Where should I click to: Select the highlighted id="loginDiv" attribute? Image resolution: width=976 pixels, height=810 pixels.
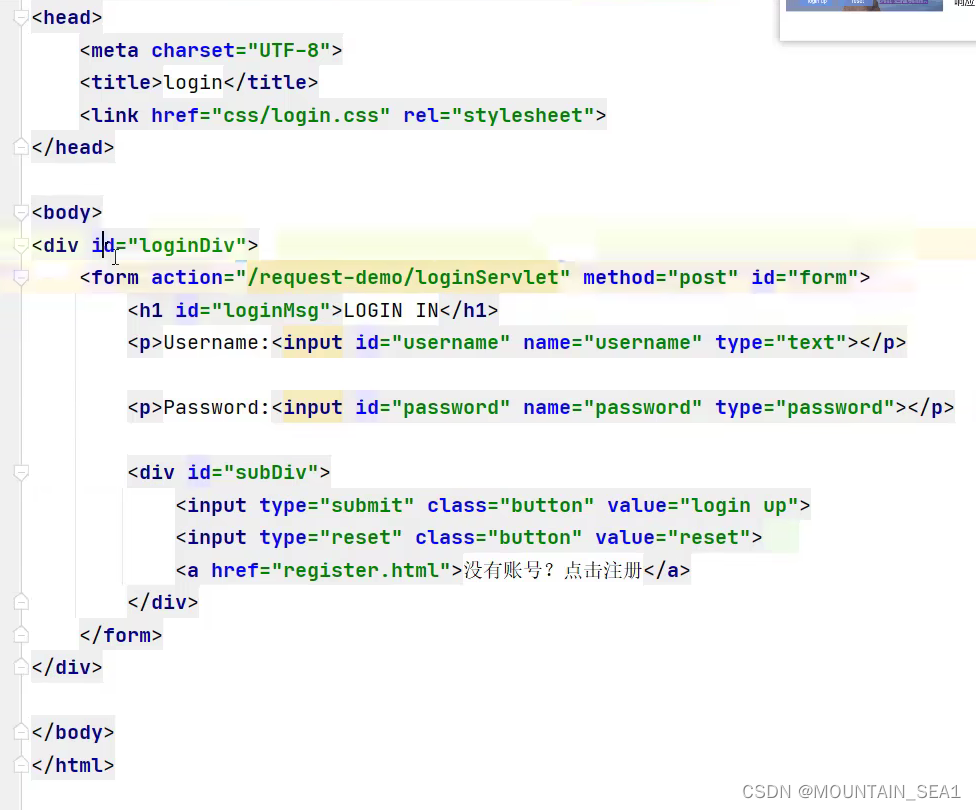coord(170,245)
